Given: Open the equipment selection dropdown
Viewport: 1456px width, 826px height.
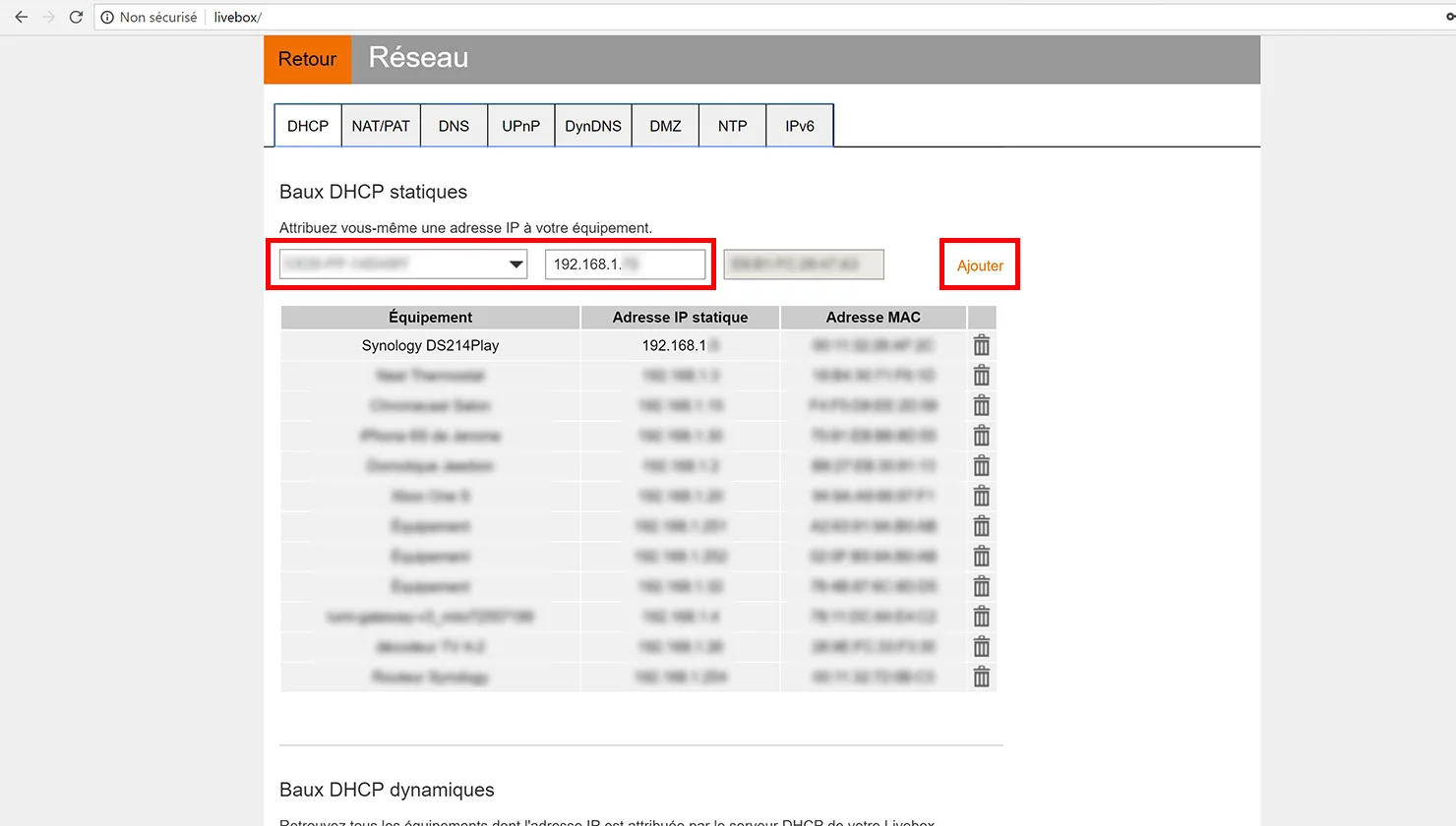Looking at the screenshot, I should tap(403, 264).
